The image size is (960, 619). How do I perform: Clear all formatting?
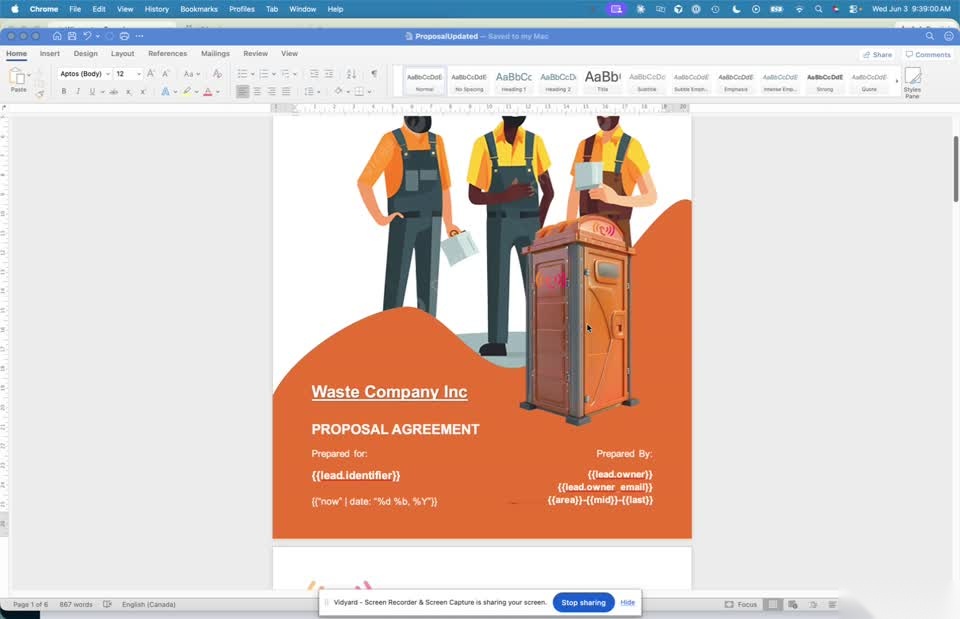(217, 73)
